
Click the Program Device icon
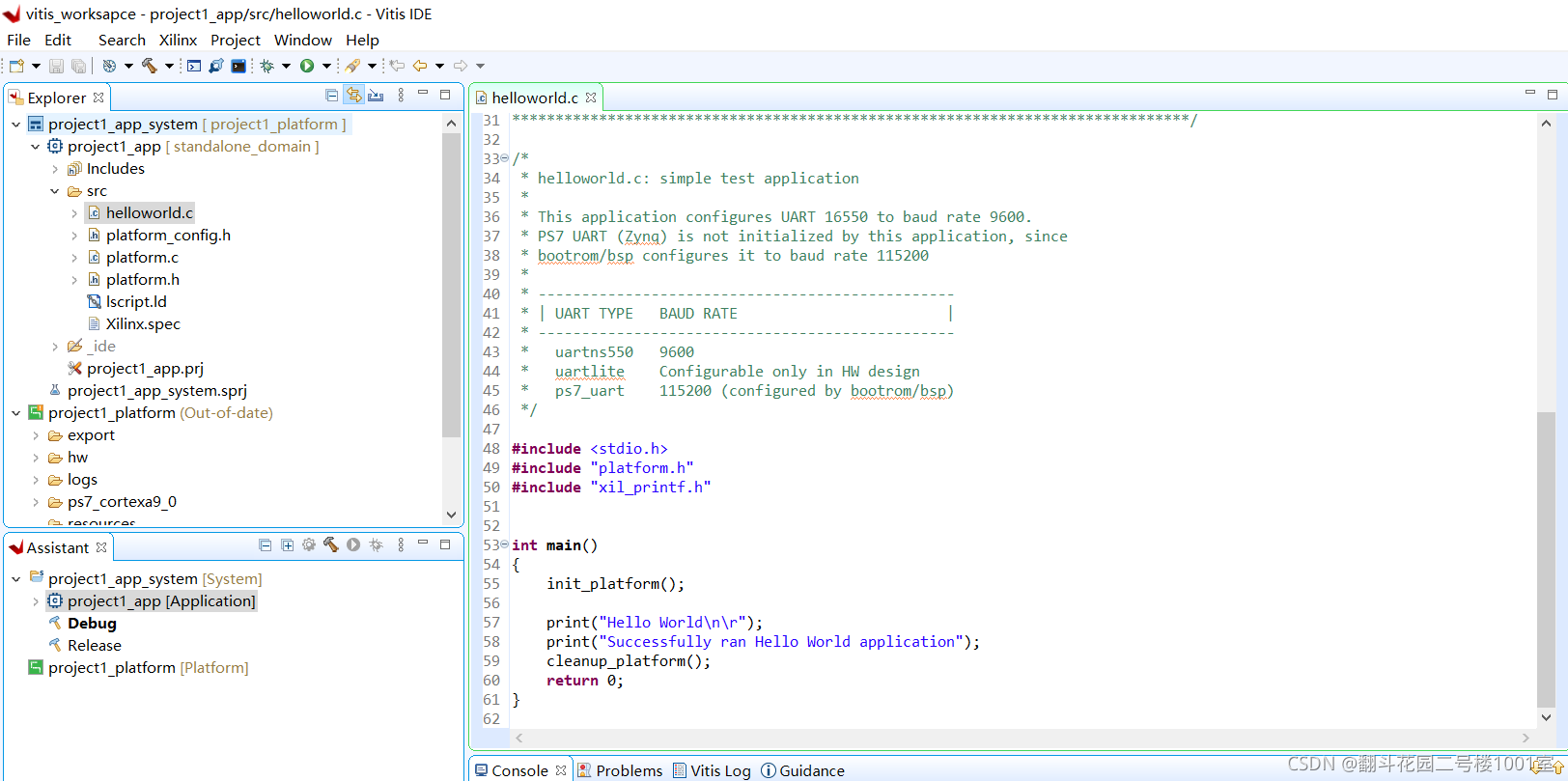(x=216, y=66)
